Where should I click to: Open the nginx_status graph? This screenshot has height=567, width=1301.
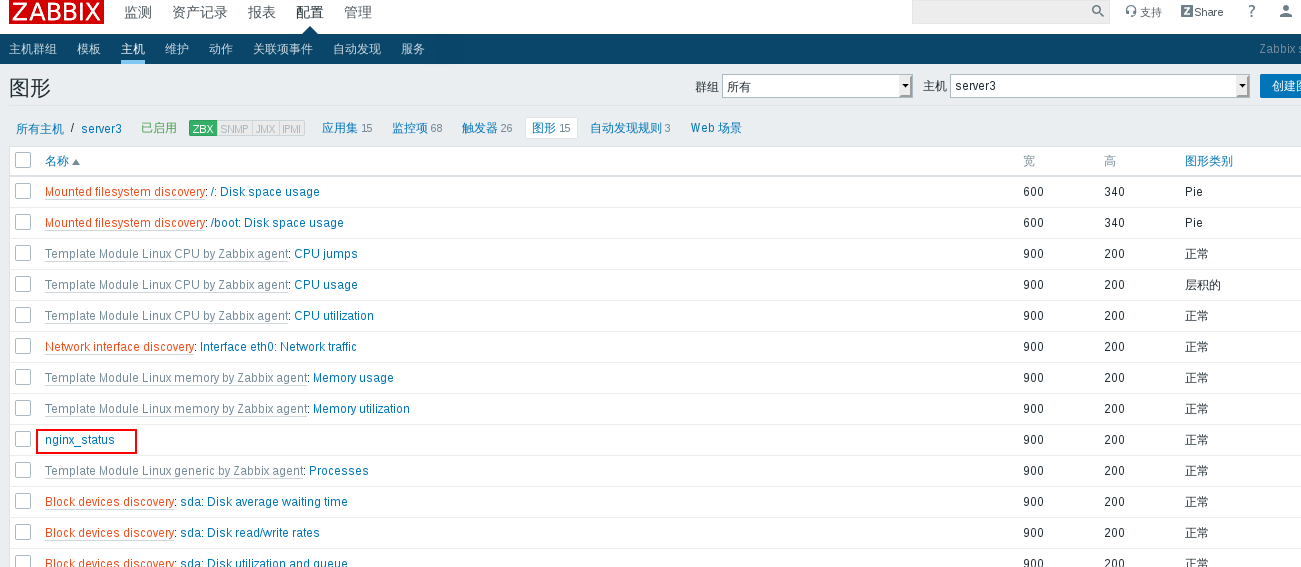tap(80, 440)
